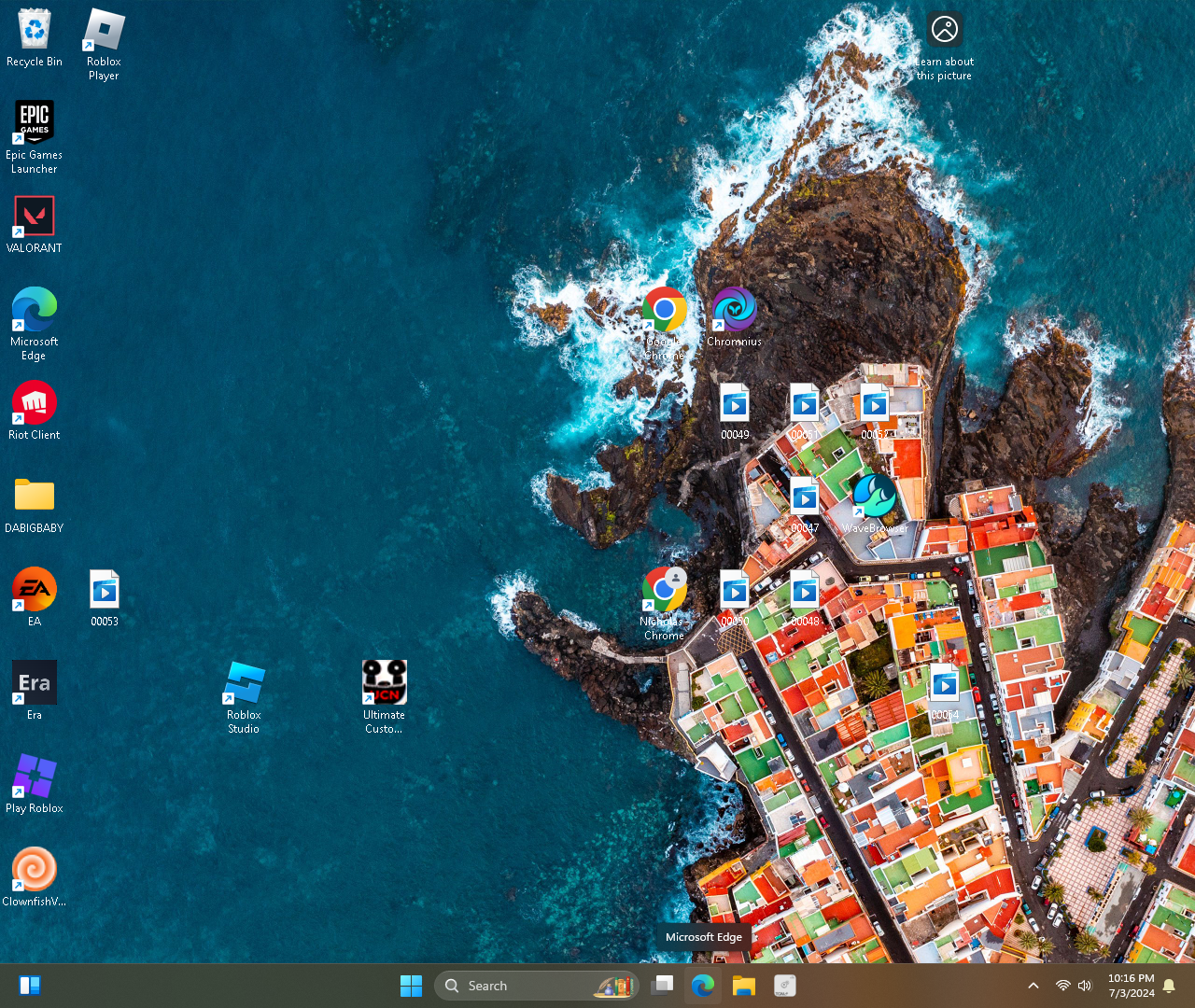This screenshot has height=1008, width=1195.
Task: Select the Nicholas - Chrome profile shortcut
Action: click(665, 604)
